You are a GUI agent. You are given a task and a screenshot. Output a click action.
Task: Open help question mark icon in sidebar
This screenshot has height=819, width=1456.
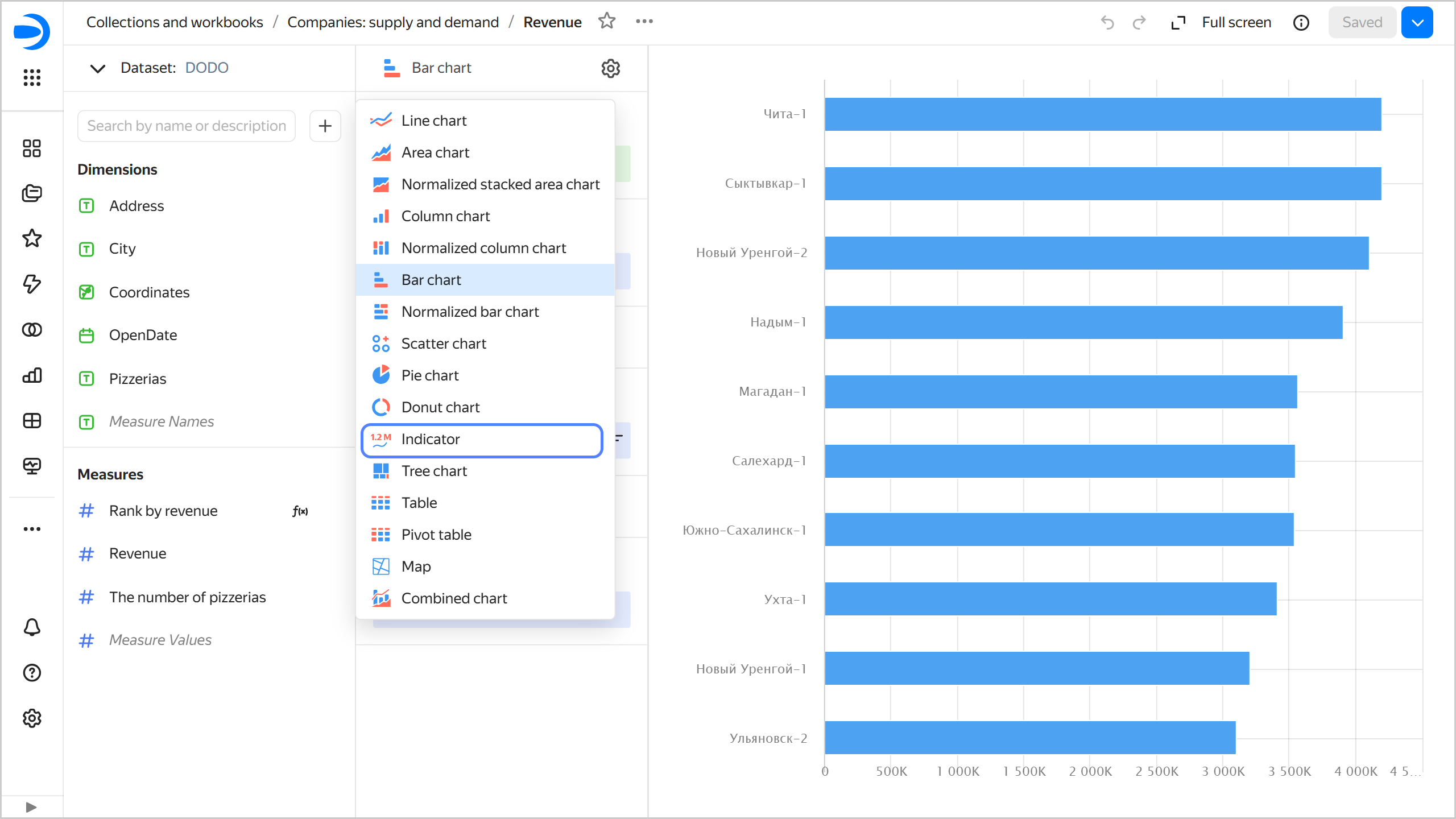click(x=32, y=673)
